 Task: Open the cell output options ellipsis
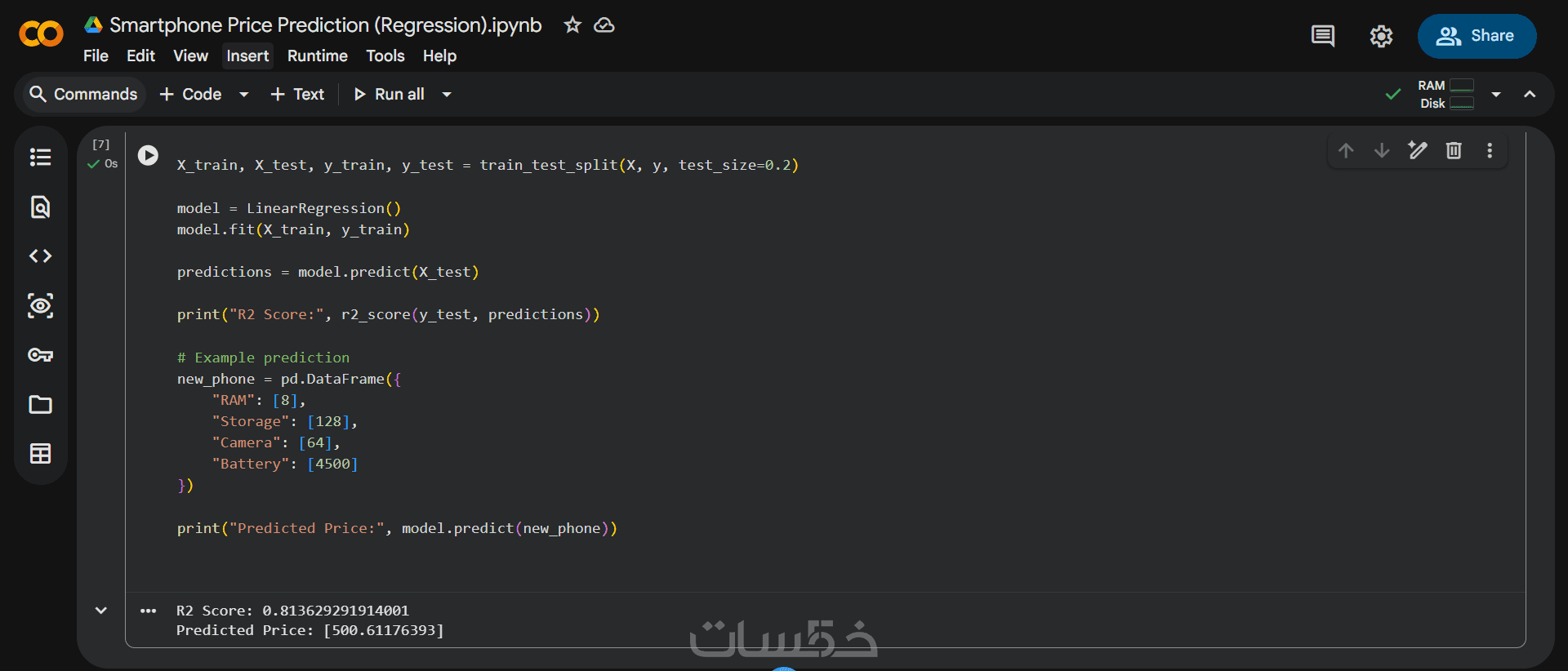(148, 611)
